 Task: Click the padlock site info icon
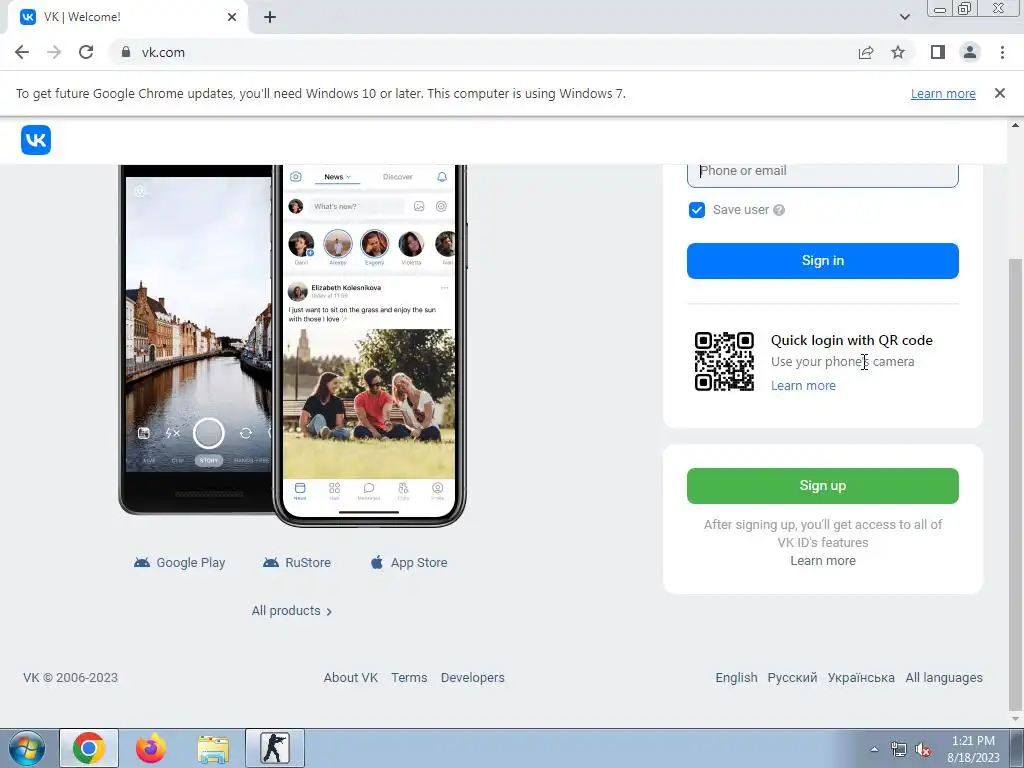click(126, 52)
